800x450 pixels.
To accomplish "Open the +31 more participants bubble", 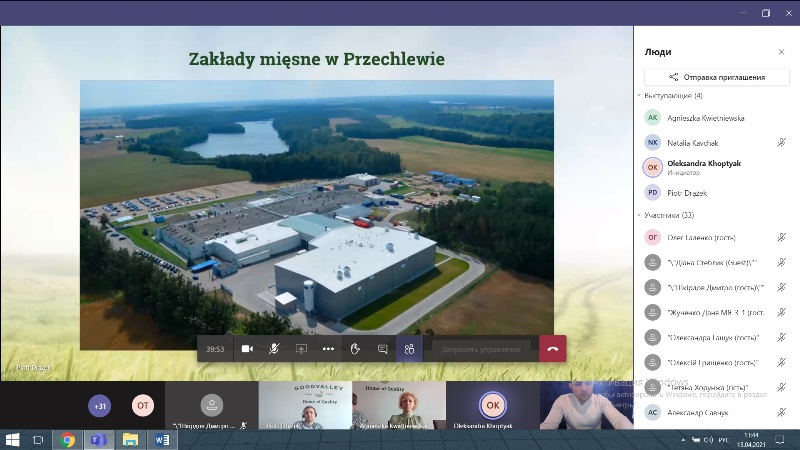I will pos(99,406).
